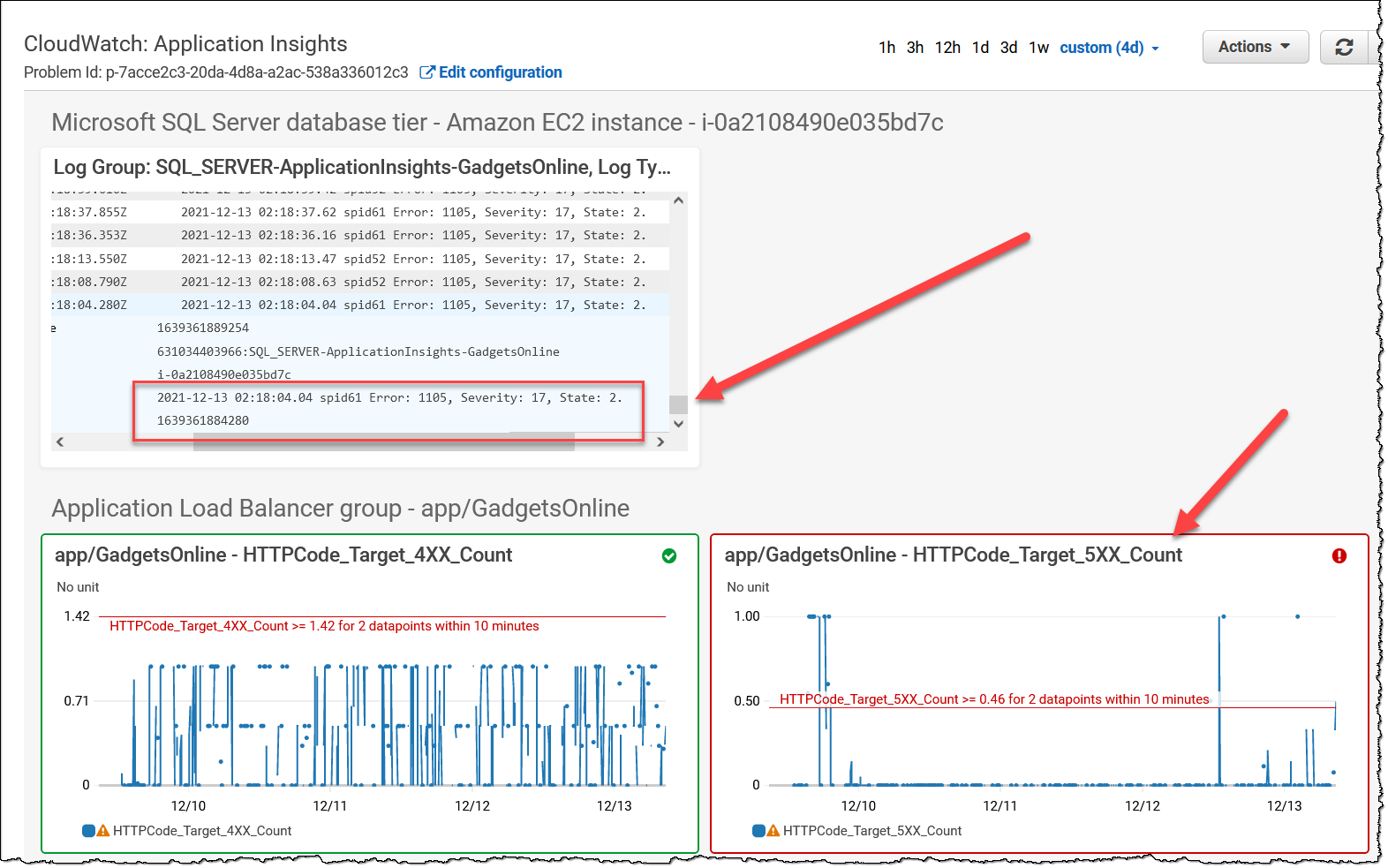Select log row with timestamp 02:18:13.47
This screenshot has height=868, width=1388.
[x=360, y=259]
